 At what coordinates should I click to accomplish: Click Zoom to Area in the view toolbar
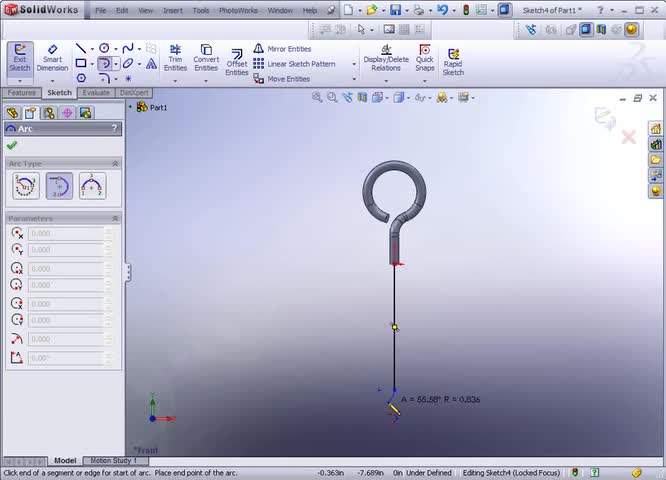332,97
